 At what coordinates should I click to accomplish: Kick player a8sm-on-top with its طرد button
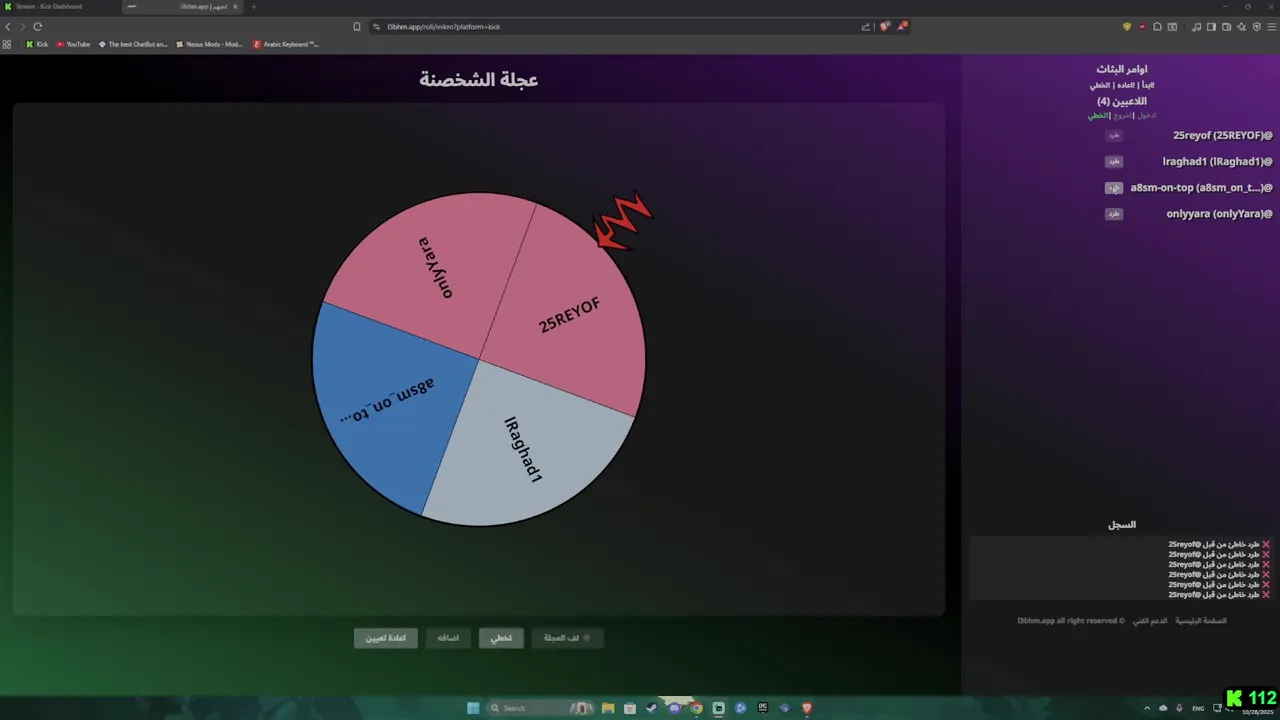1114,188
